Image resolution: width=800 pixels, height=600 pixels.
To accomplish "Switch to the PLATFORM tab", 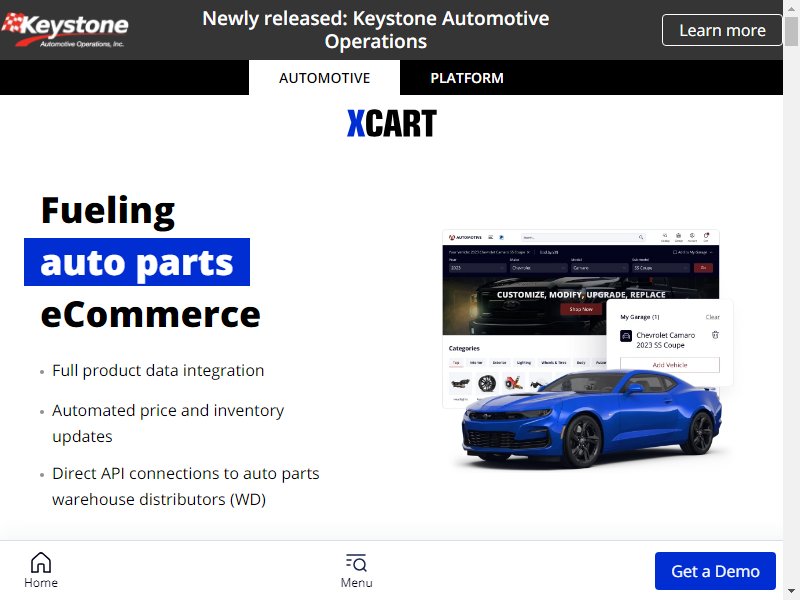I will coord(467,78).
